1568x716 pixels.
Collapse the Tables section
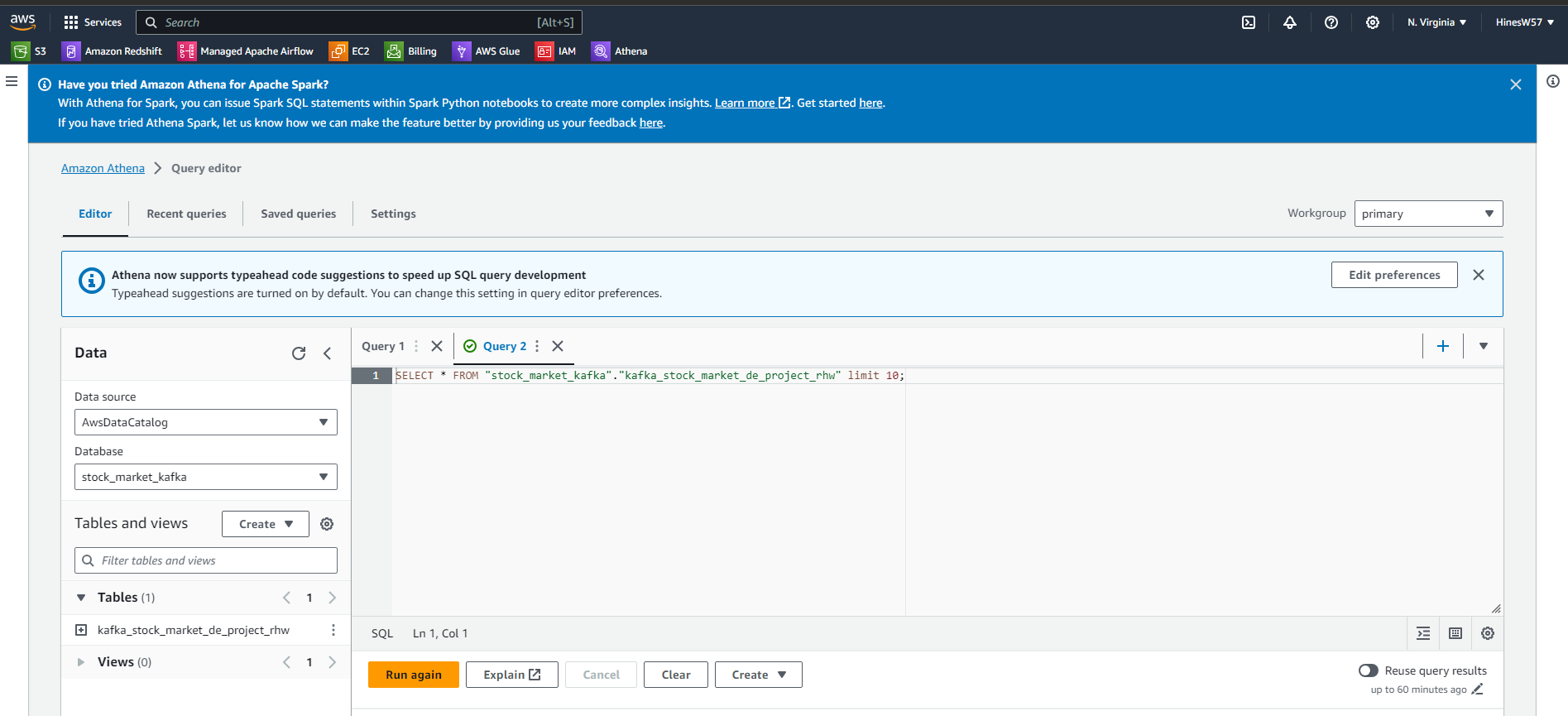click(81, 598)
